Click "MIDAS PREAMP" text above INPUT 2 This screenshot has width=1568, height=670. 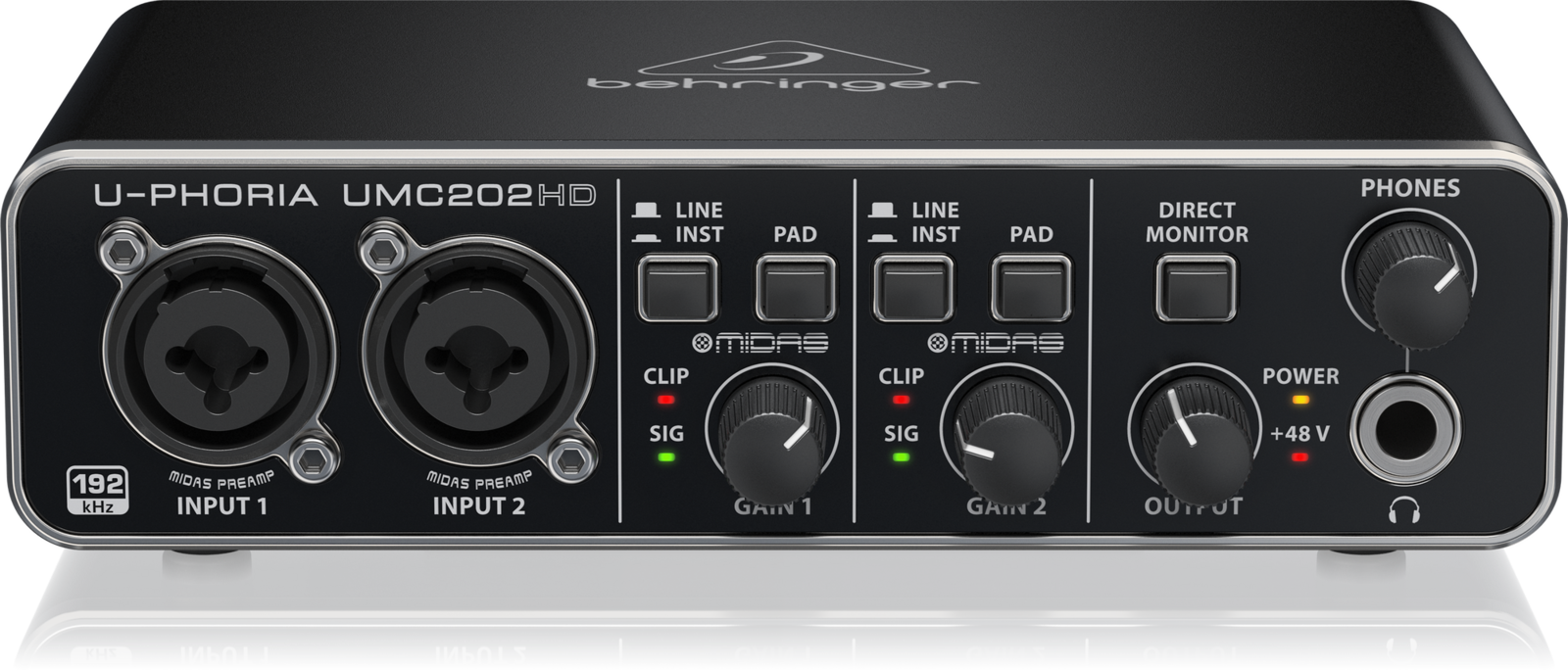coord(479,479)
